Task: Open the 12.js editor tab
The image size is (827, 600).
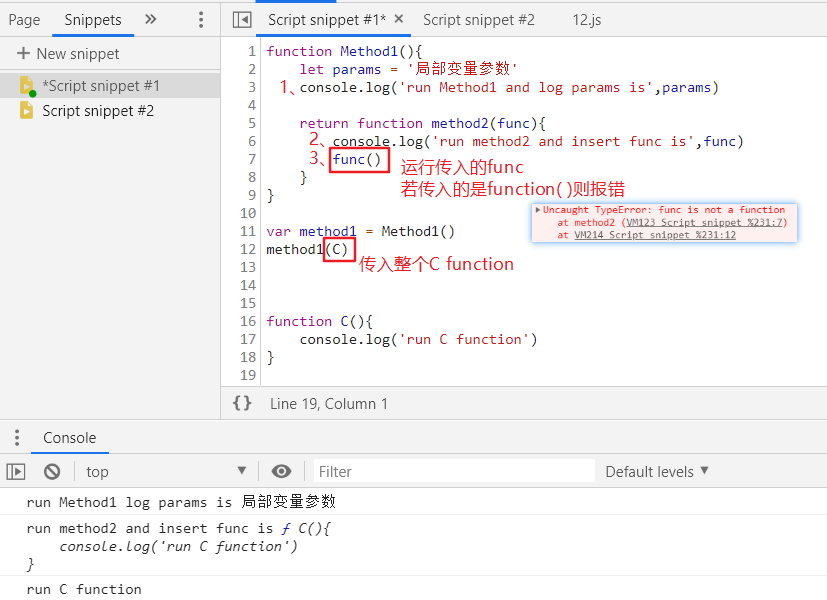Action: (586, 20)
